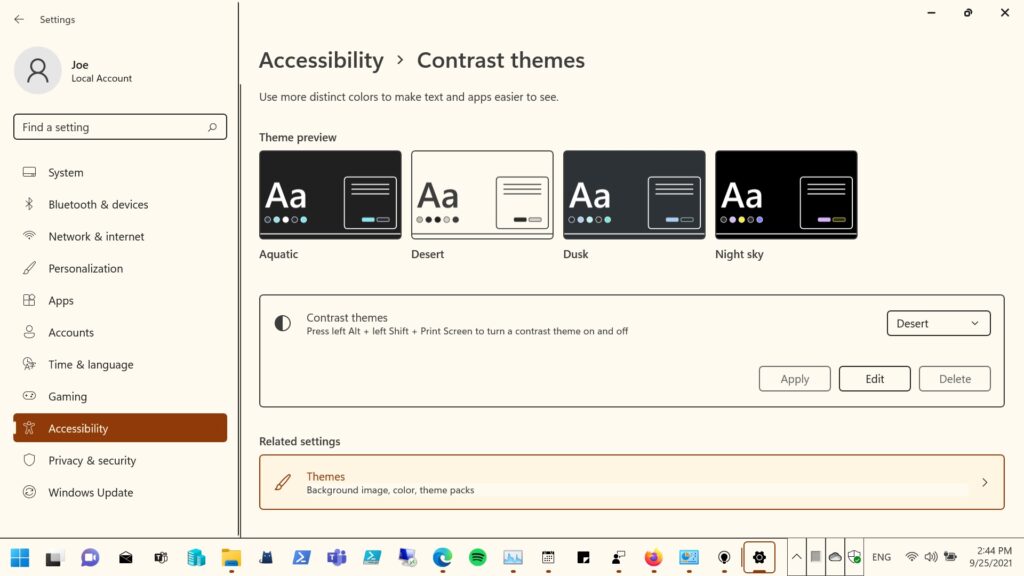This screenshot has height=576, width=1024.
Task: Pick the Dusk theme preview
Action: tap(634, 195)
